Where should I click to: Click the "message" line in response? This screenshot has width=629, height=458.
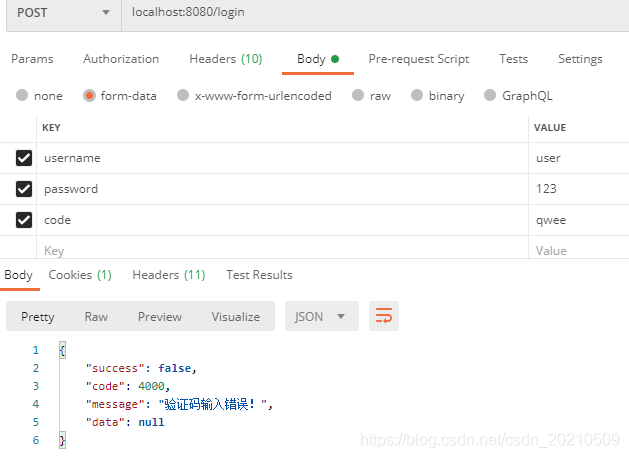coord(179,404)
